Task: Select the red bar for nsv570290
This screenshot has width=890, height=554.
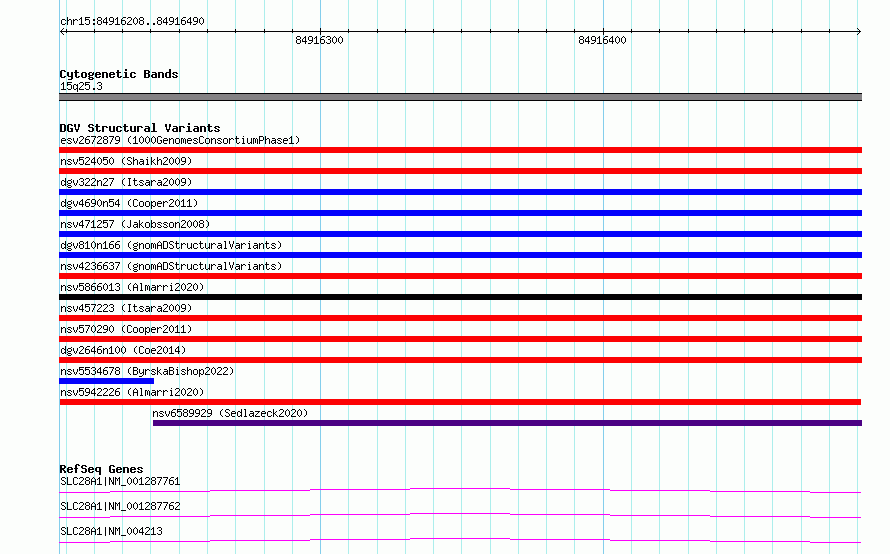Action: [460, 339]
